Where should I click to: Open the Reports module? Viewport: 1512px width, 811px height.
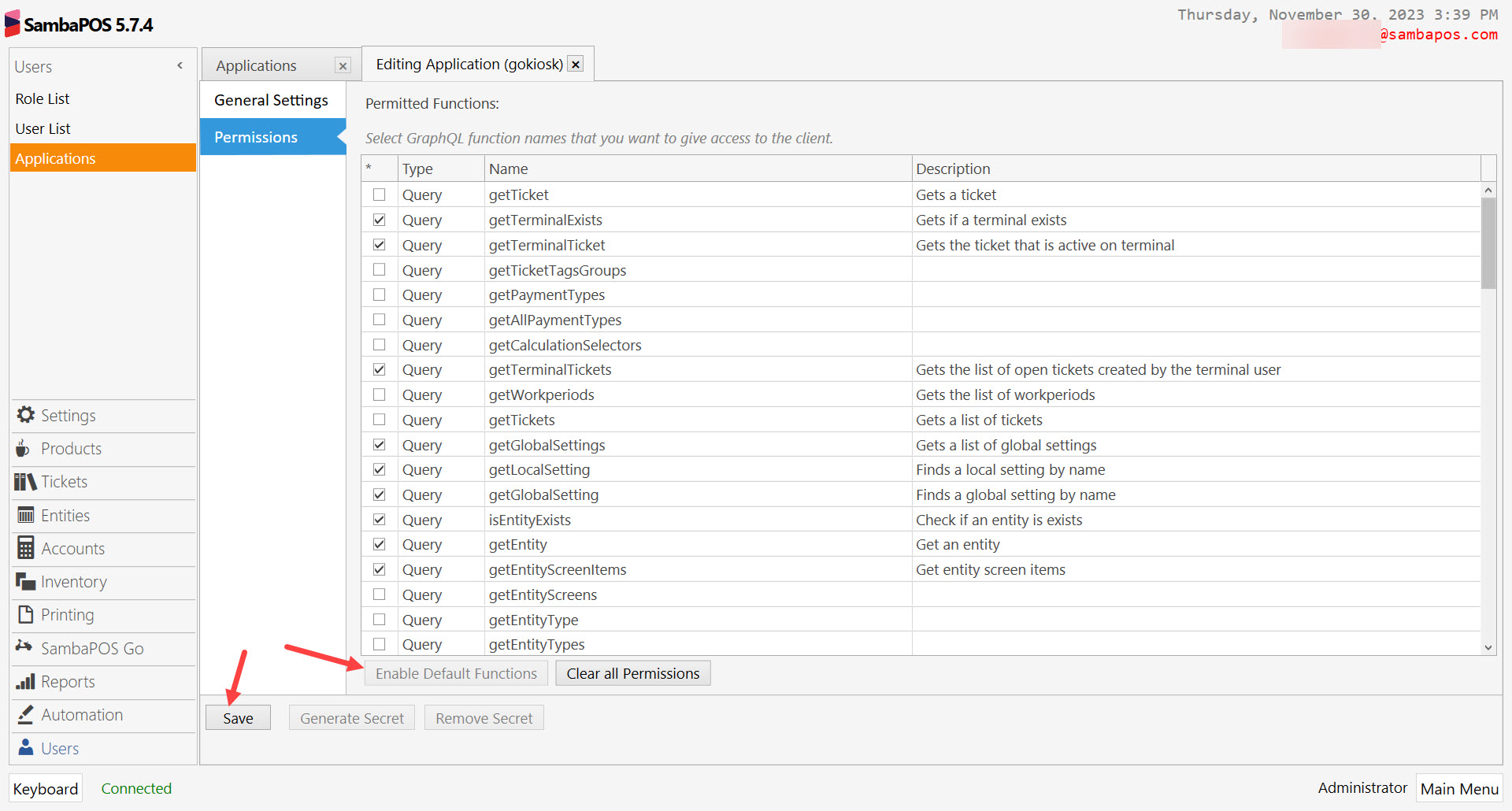tap(67, 681)
